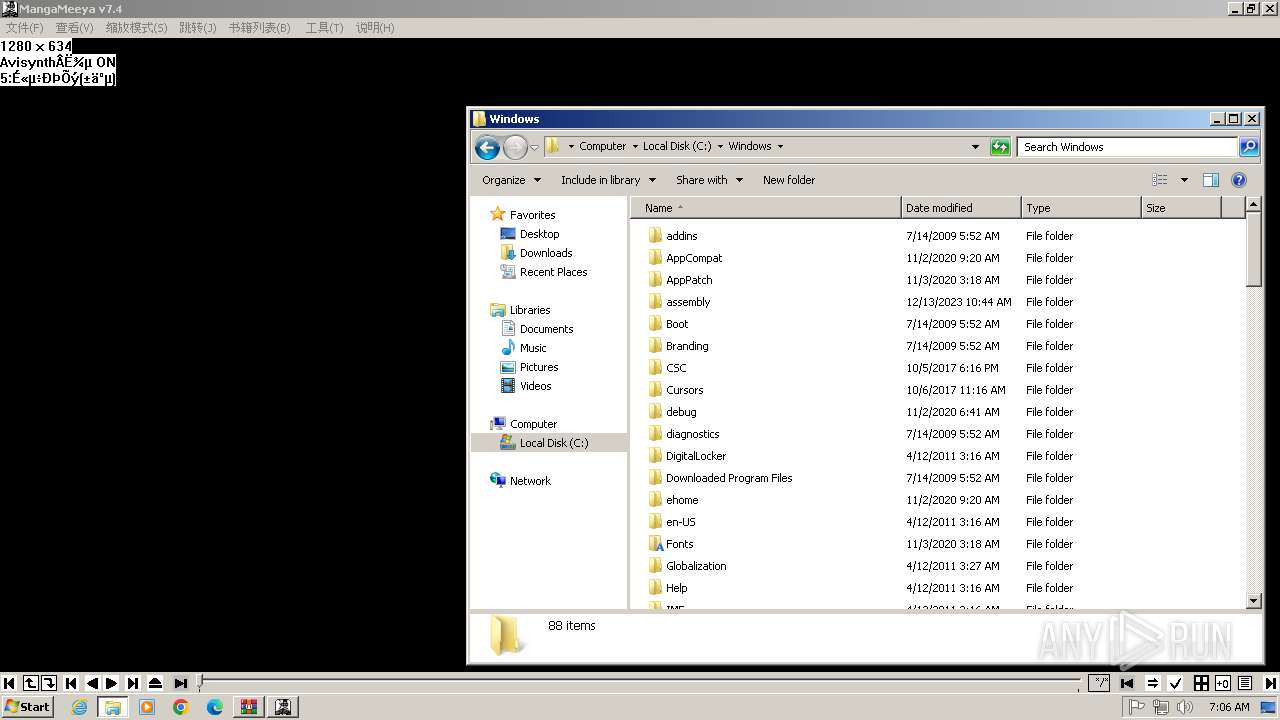Image resolution: width=1280 pixels, height=720 pixels.
Task: Expand dropdown after Windows breadcrumb
Action: (780, 146)
